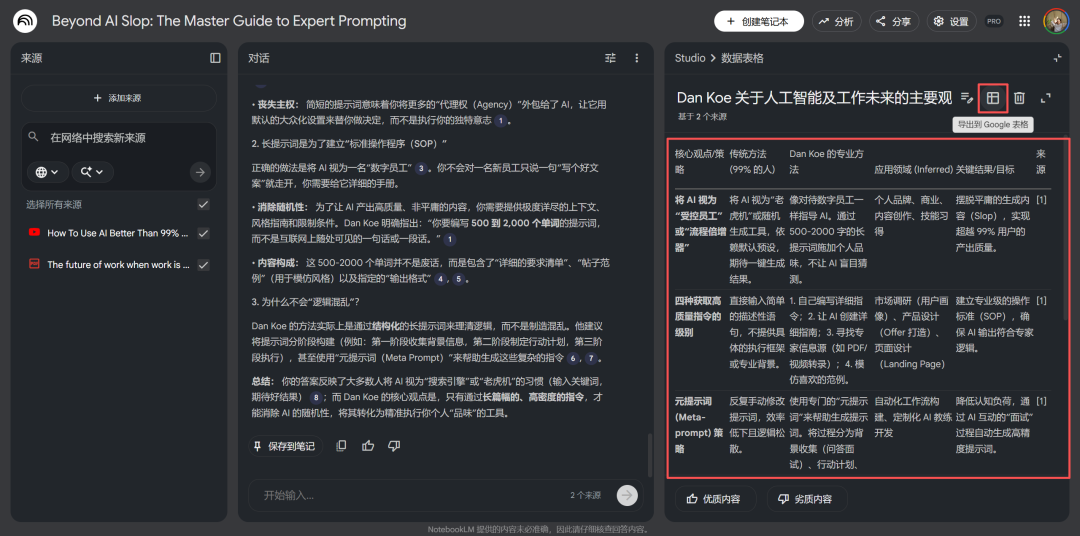Screen dimensions: 1080x536
Task: Click 核心观点/策略 column header
Action: coord(699,161)
